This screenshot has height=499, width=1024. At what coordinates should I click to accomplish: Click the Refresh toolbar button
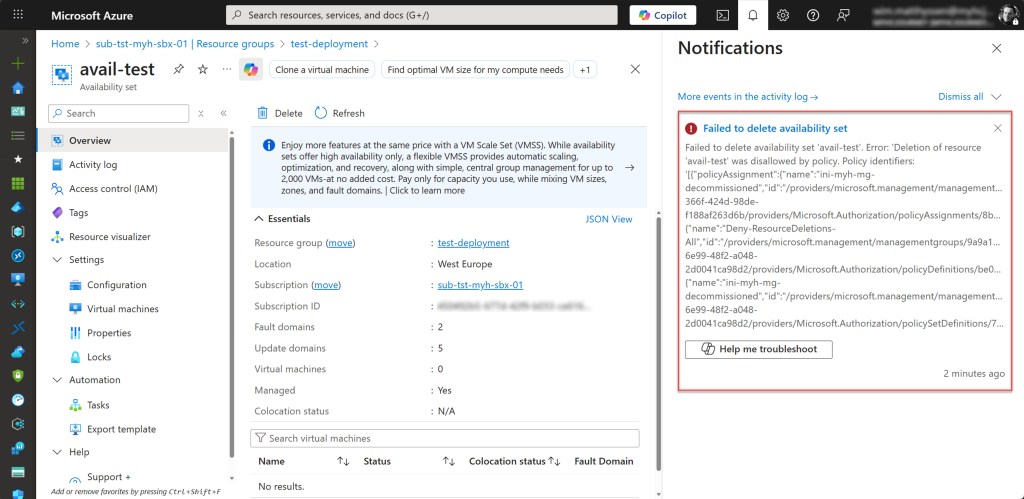[x=340, y=113]
